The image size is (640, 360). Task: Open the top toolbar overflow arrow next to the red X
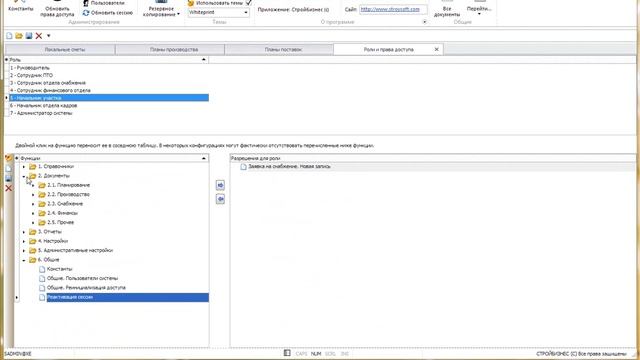point(49,36)
